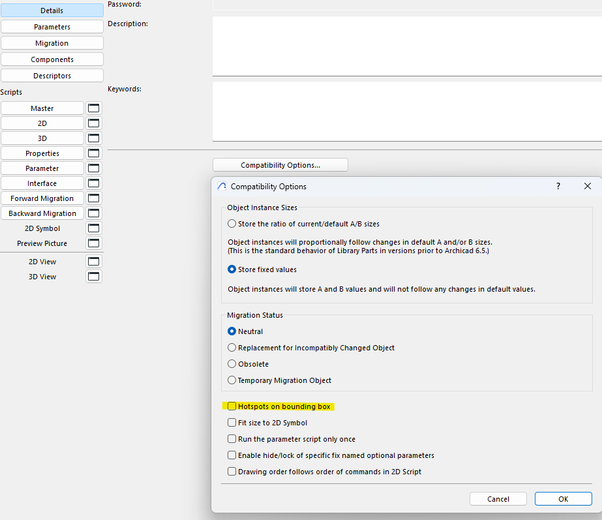Open the Components tab
602x520 pixels.
tap(52, 60)
